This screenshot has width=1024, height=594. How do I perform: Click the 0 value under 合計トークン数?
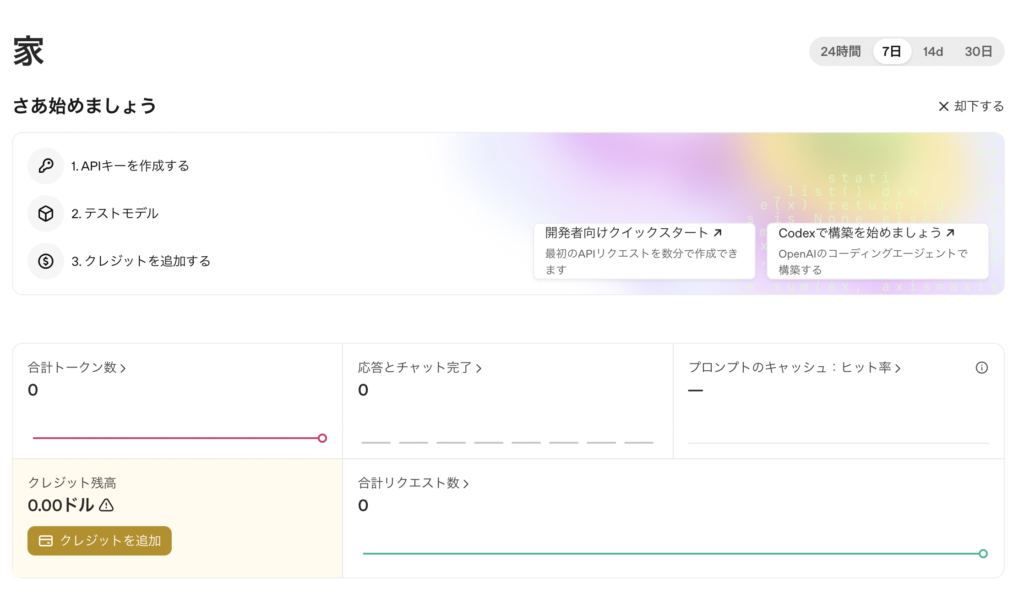pyautogui.click(x=33, y=390)
